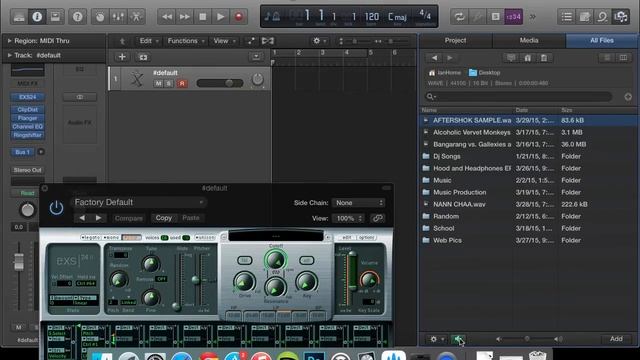Start recording with the Record button
Screen dimensions: 640x360
pyautogui.click(x=238, y=17)
